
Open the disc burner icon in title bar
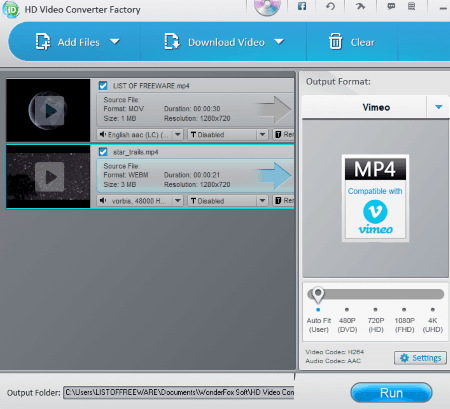coord(267,7)
